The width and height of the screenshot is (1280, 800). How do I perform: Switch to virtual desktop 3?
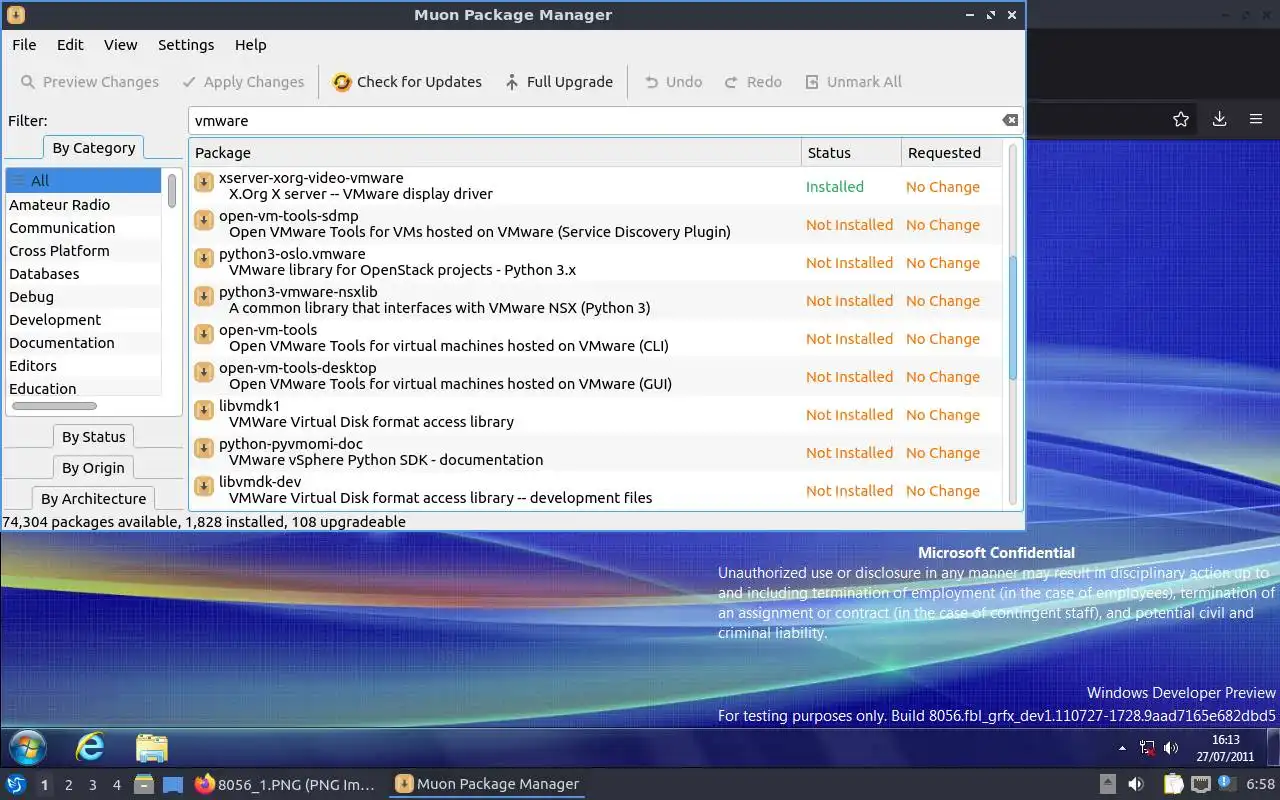click(93, 785)
